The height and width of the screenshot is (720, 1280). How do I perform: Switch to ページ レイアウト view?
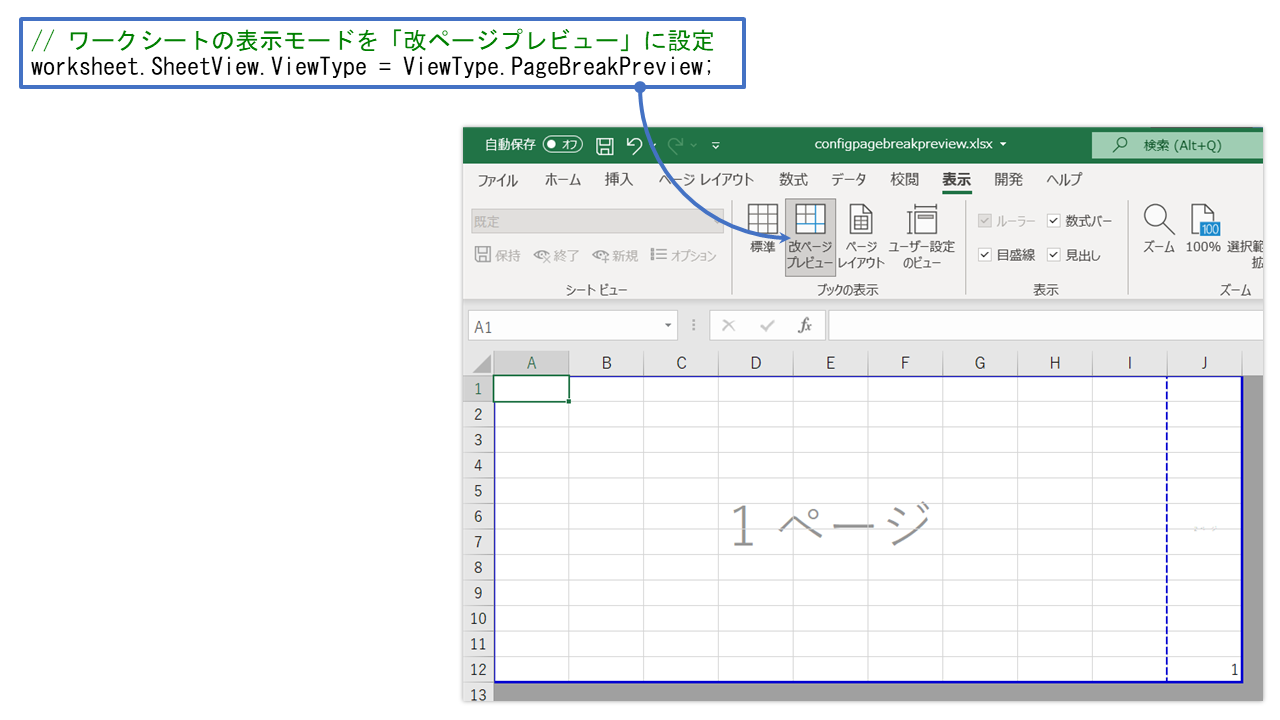pyautogui.click(x=861, y=236)
